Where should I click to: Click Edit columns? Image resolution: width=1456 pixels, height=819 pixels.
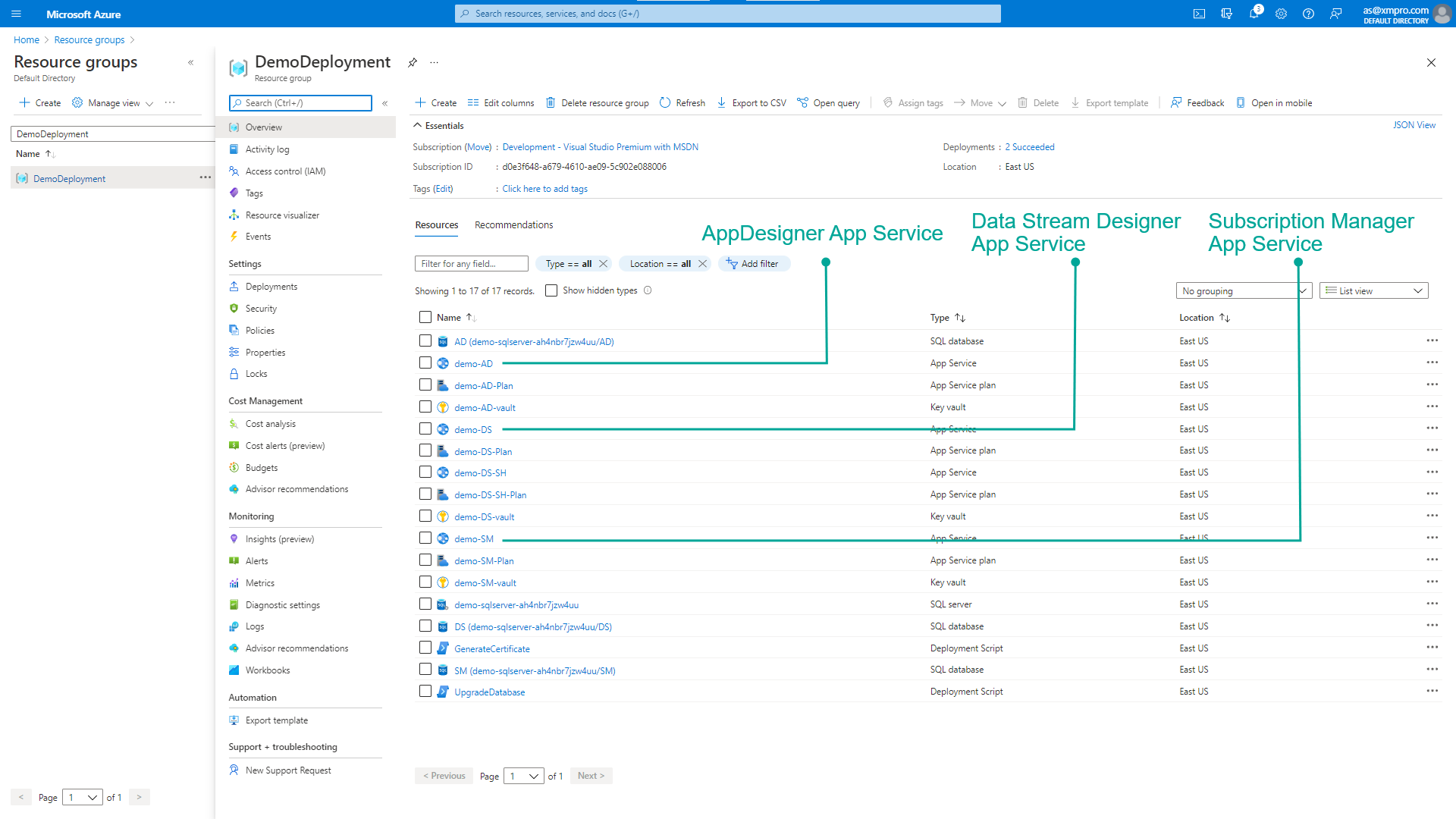point(500,103)
